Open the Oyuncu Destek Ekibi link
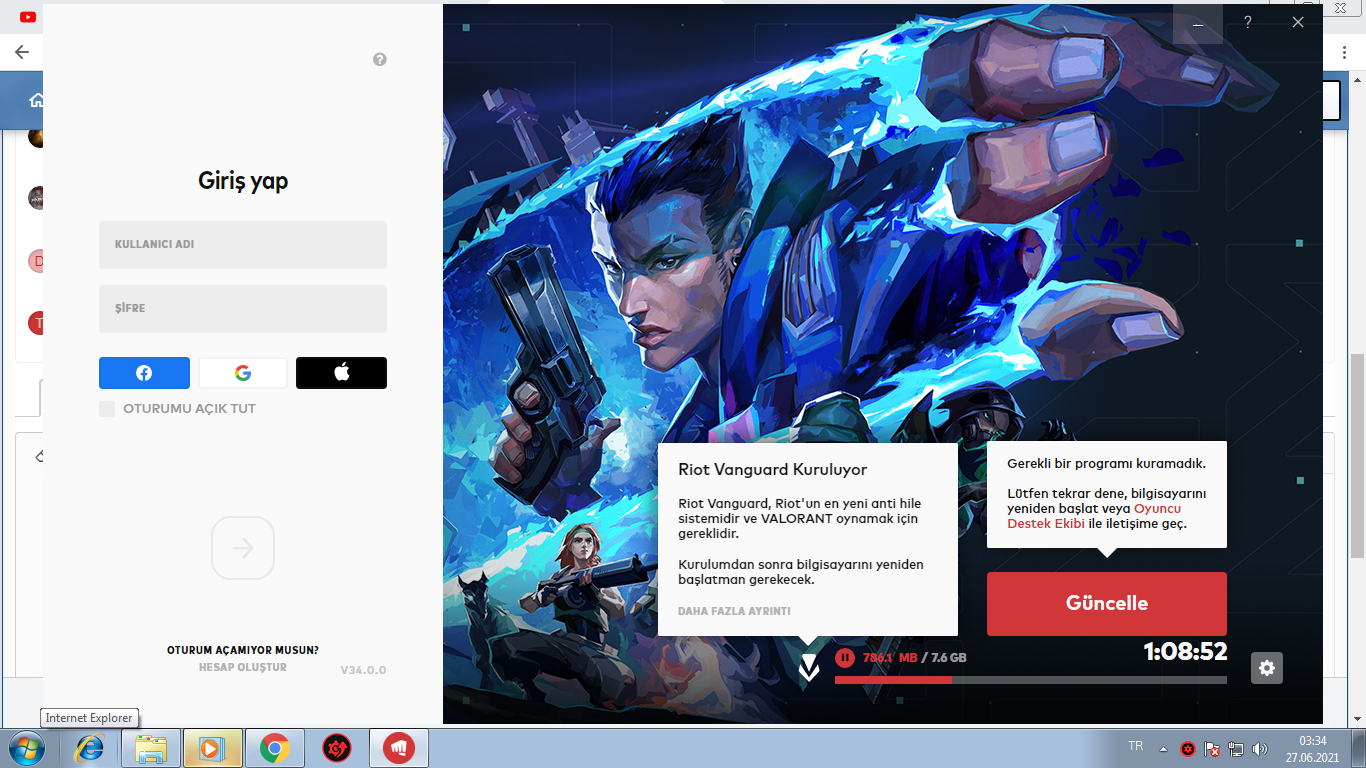The image size is (1366, 768). coord(1094,516)
